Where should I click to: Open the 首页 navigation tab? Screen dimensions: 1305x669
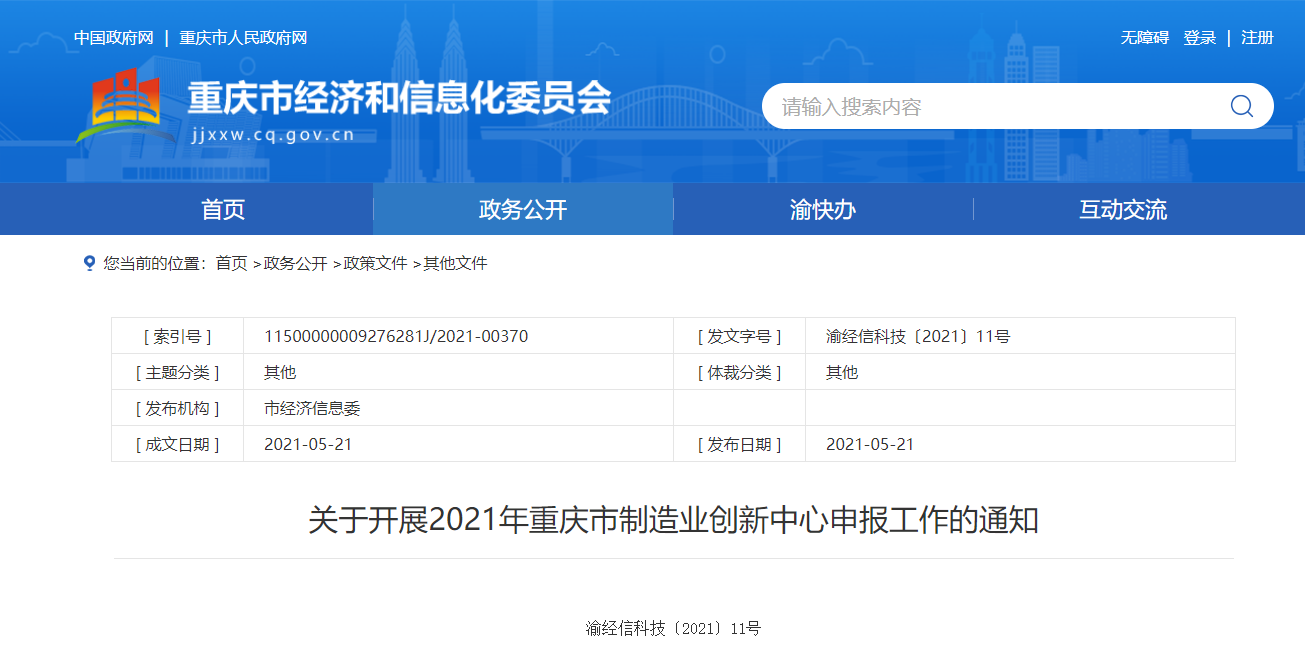point(223,210)
